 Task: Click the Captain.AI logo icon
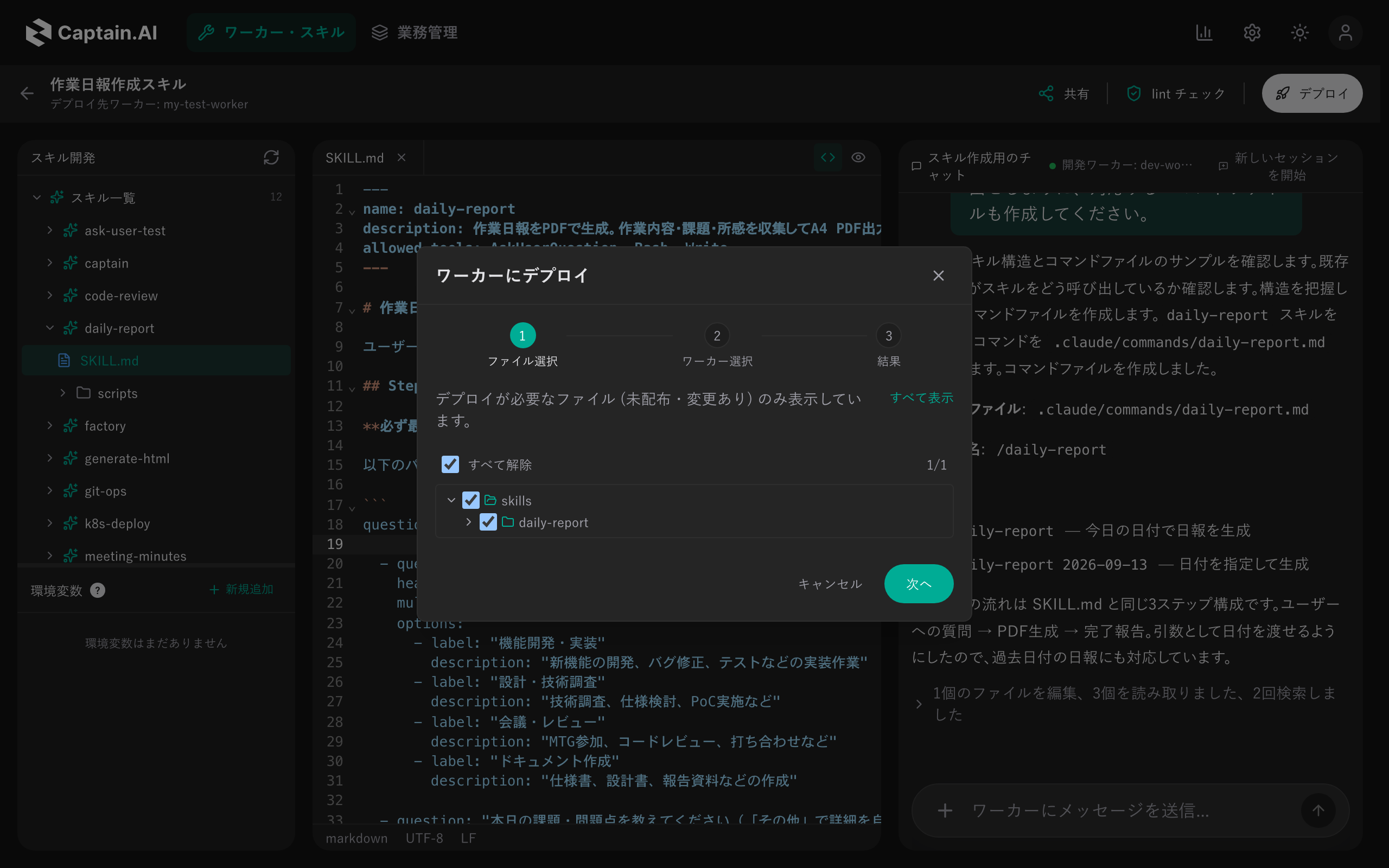pyautogui.click(x=39, y=32)
